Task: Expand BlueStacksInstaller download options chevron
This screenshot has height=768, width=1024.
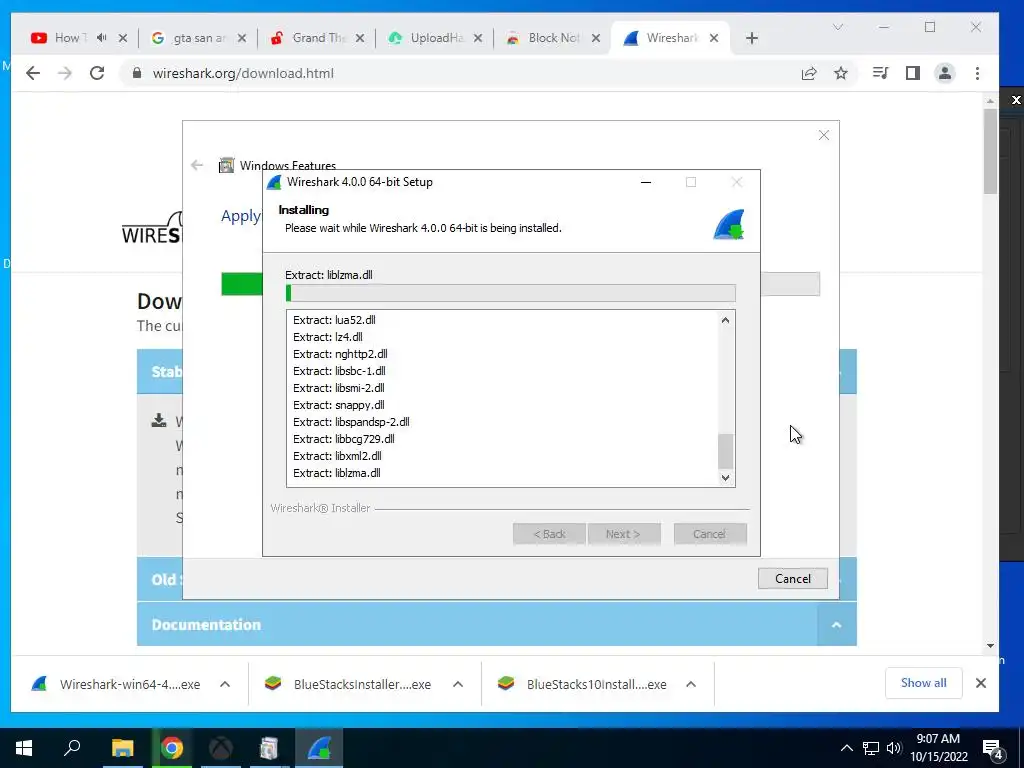Action: (x=458, y=684)
